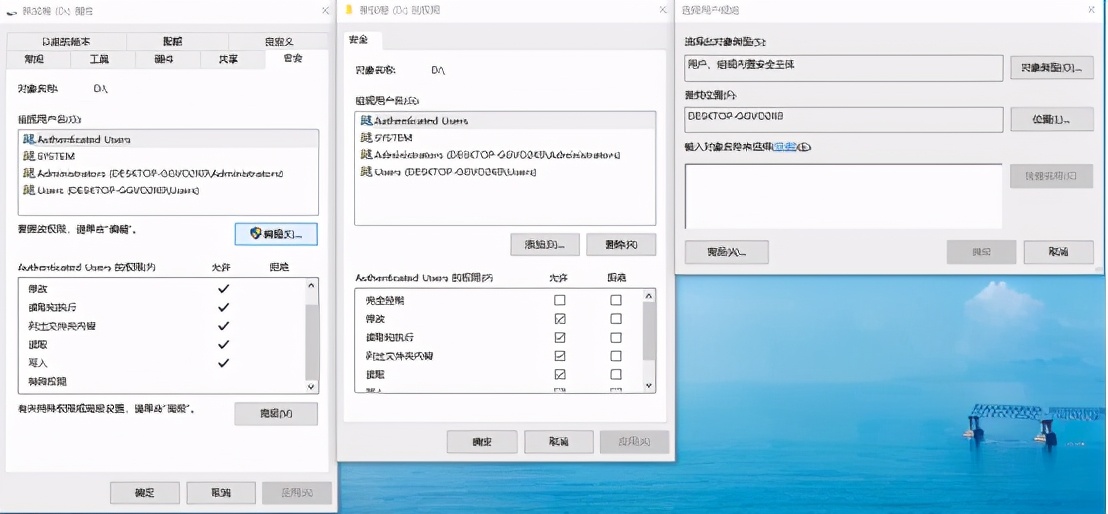Viewport: 1108px width, 514px height.
Task: Select Read (读取) row in Properties permissions list
Action: pos(162,344)
